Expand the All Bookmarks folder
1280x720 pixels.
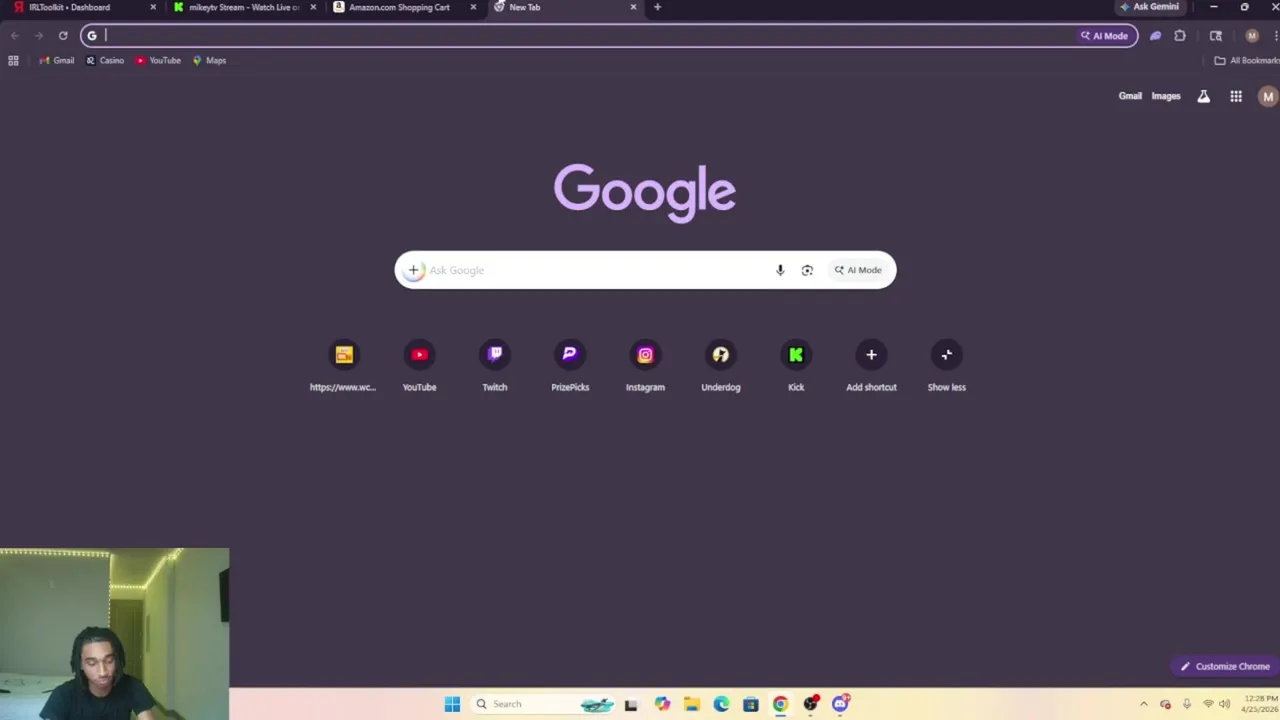tap(1246, 61)
